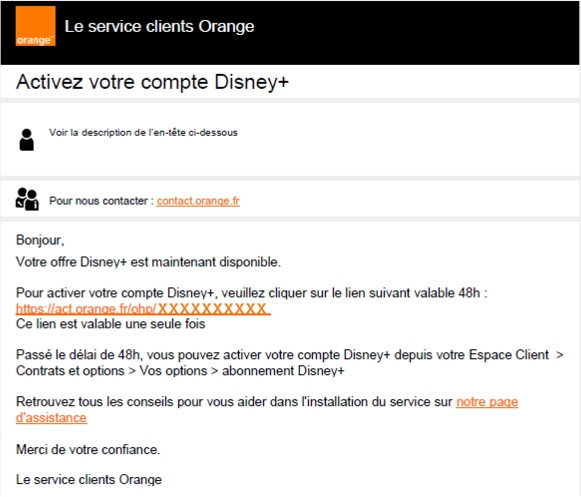Open the contact.orange.fr link
Screen dimensions: 581x497
coord(198,201)
